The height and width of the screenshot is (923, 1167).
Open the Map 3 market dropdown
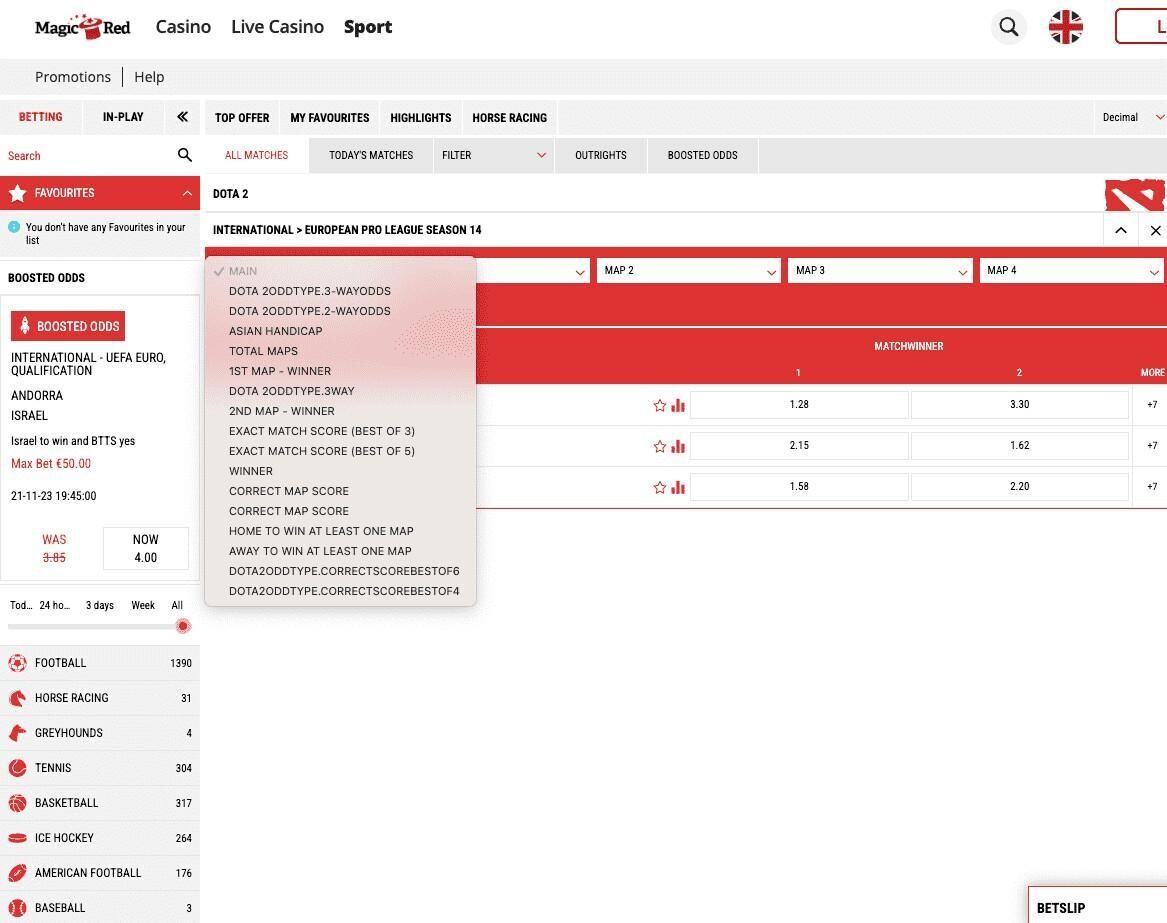[x=880, y=270]
